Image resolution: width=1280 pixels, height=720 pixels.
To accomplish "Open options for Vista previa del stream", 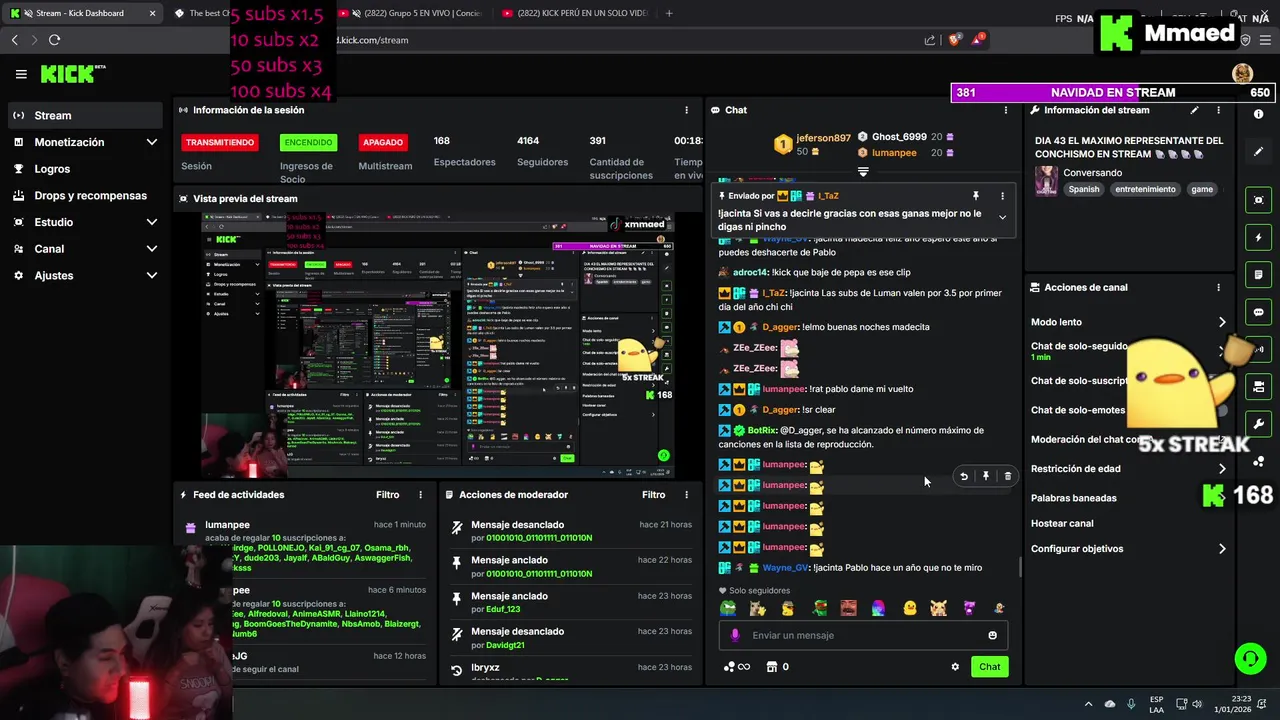I will click(x=686, y=198).
